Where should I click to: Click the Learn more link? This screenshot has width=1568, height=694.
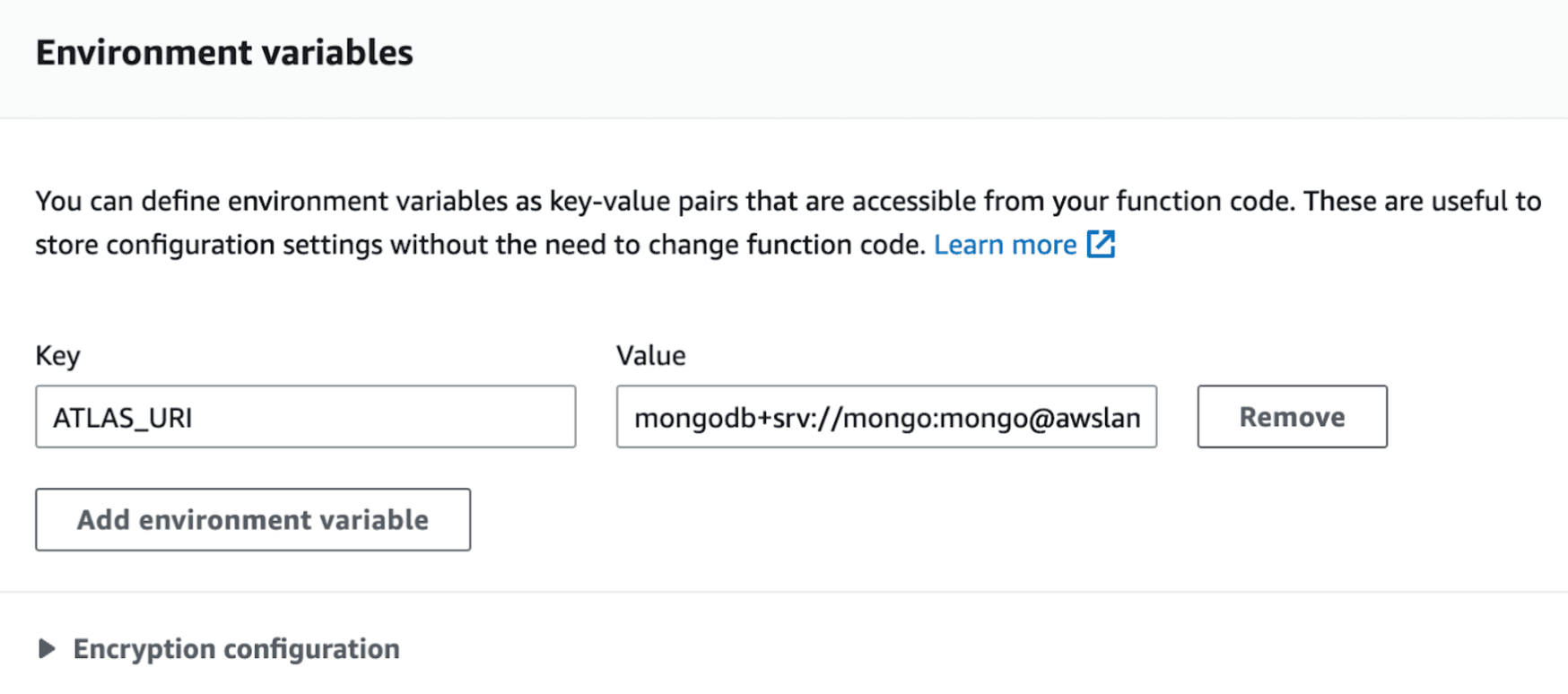tap(1005, 245)
